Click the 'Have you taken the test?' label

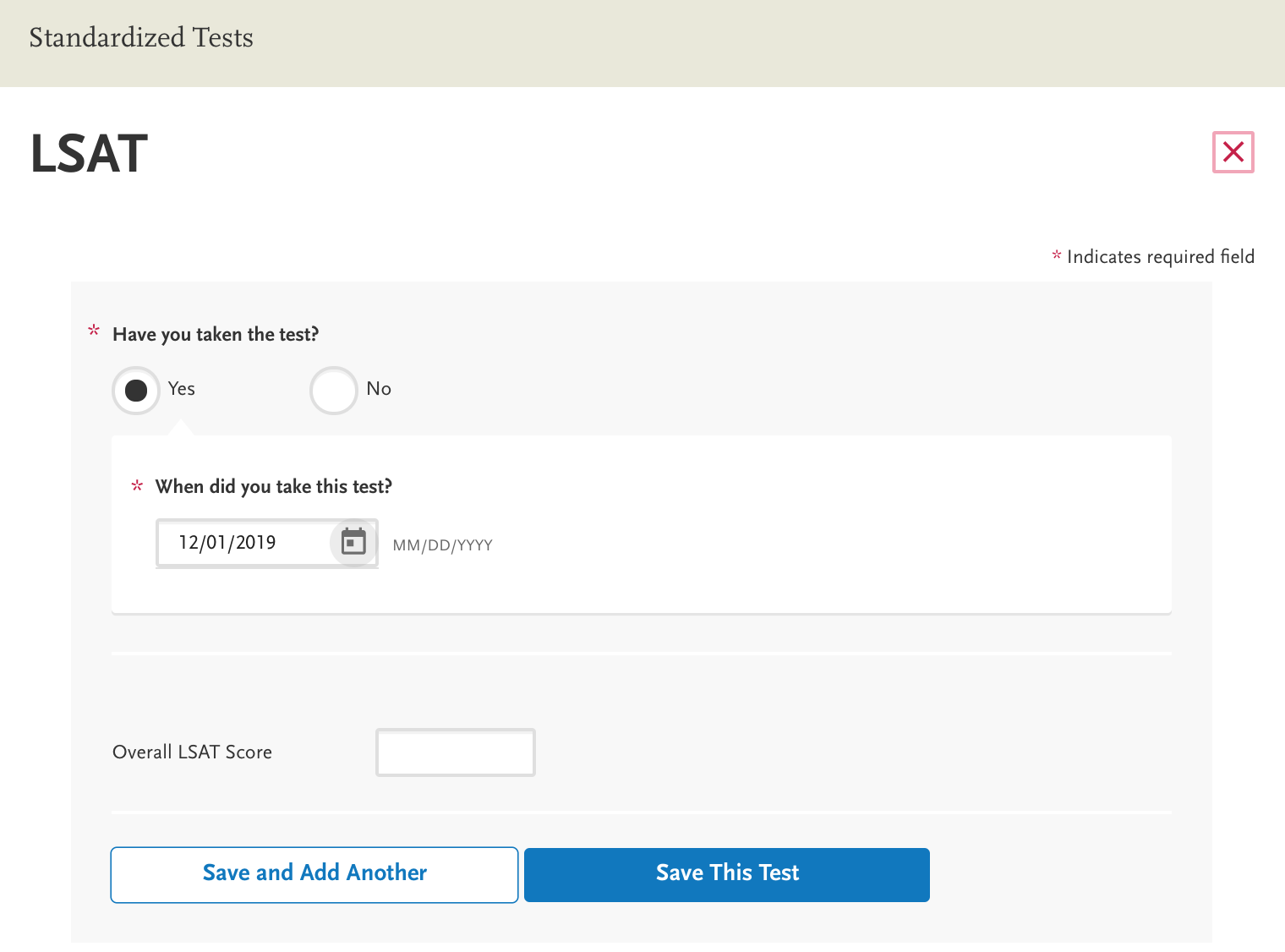click(x=216, y=335)
